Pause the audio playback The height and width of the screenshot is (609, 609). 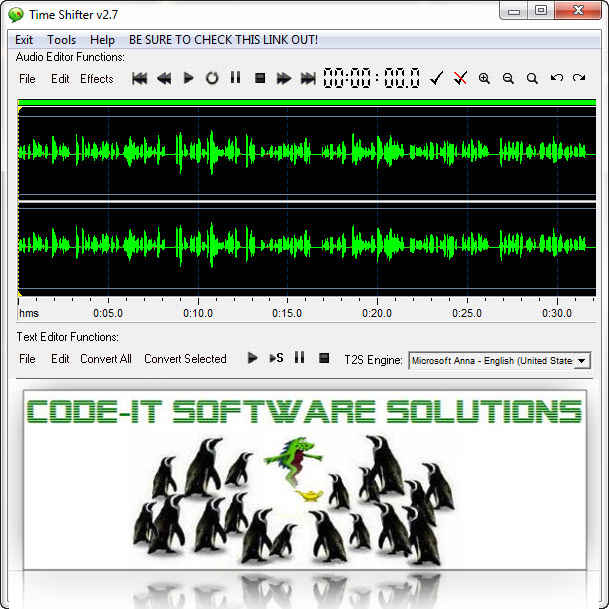click(235, 78)
